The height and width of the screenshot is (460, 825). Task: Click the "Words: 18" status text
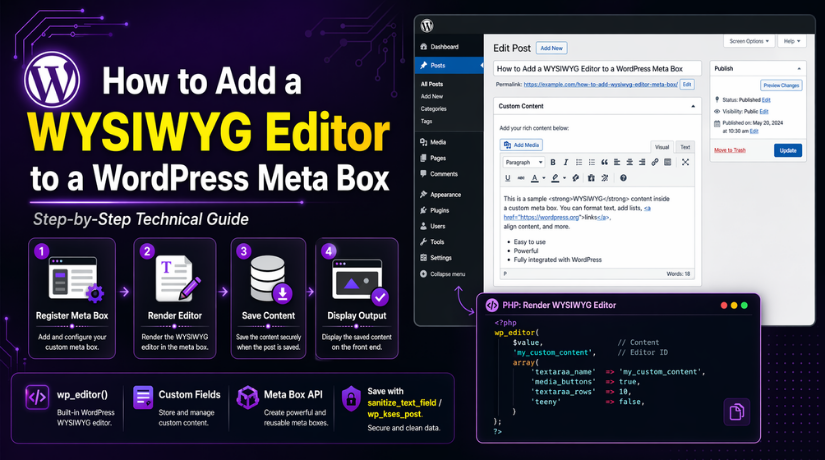pos(678,274)
